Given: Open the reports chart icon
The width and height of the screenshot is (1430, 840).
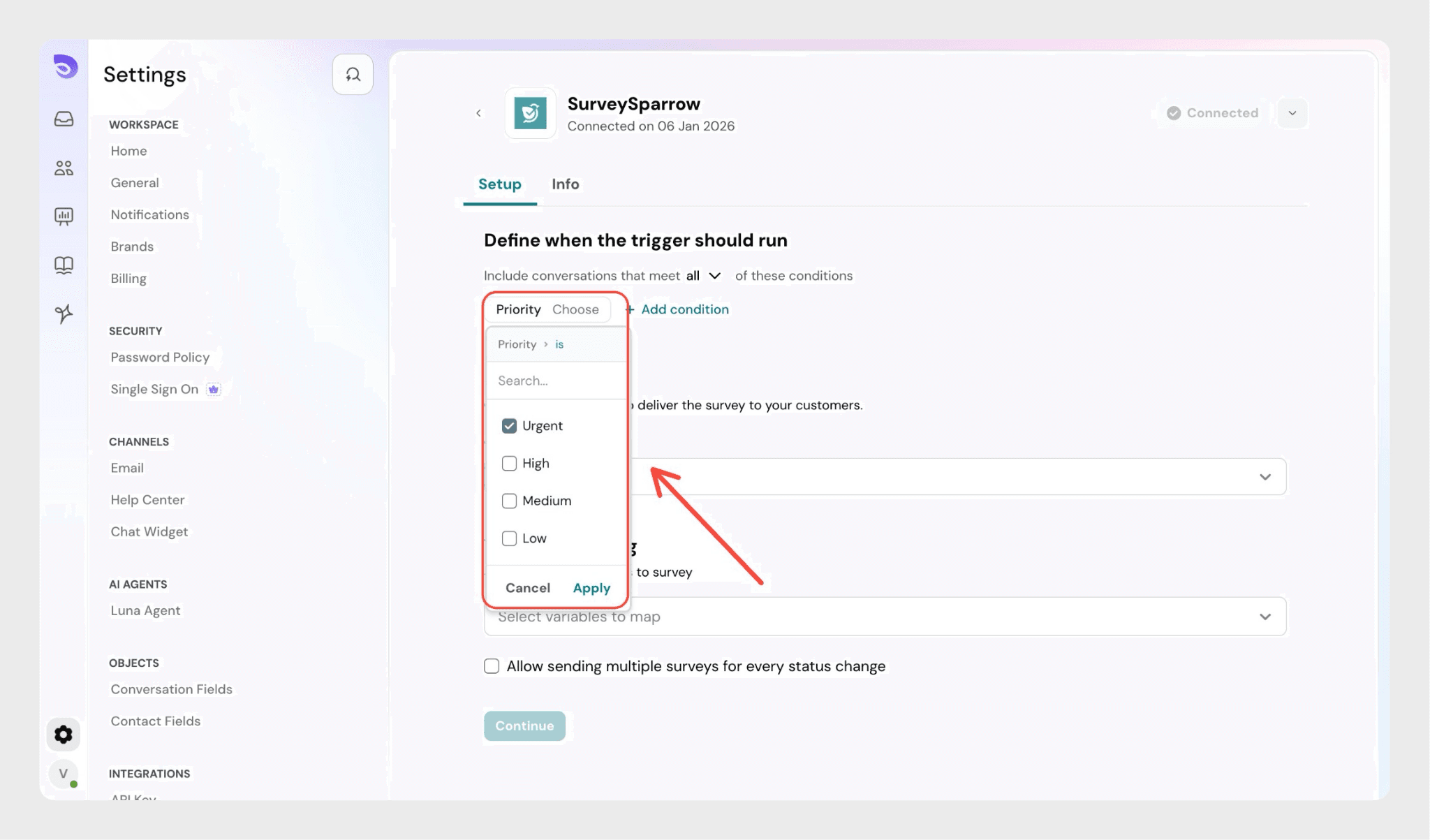Looking at the screenshot, I should (64, 216).
